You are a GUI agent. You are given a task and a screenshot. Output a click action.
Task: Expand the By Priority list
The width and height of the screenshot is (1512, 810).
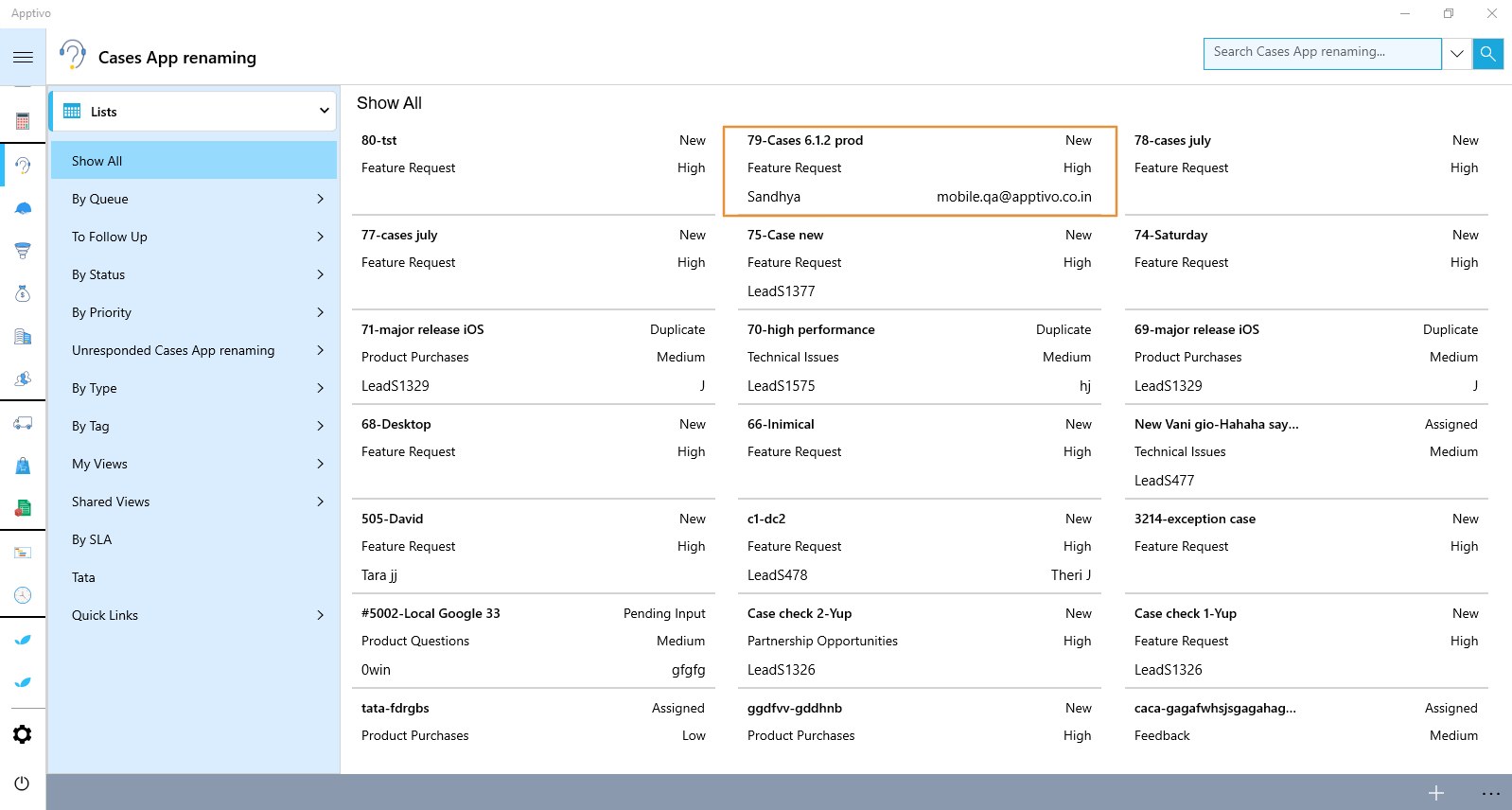194,312
